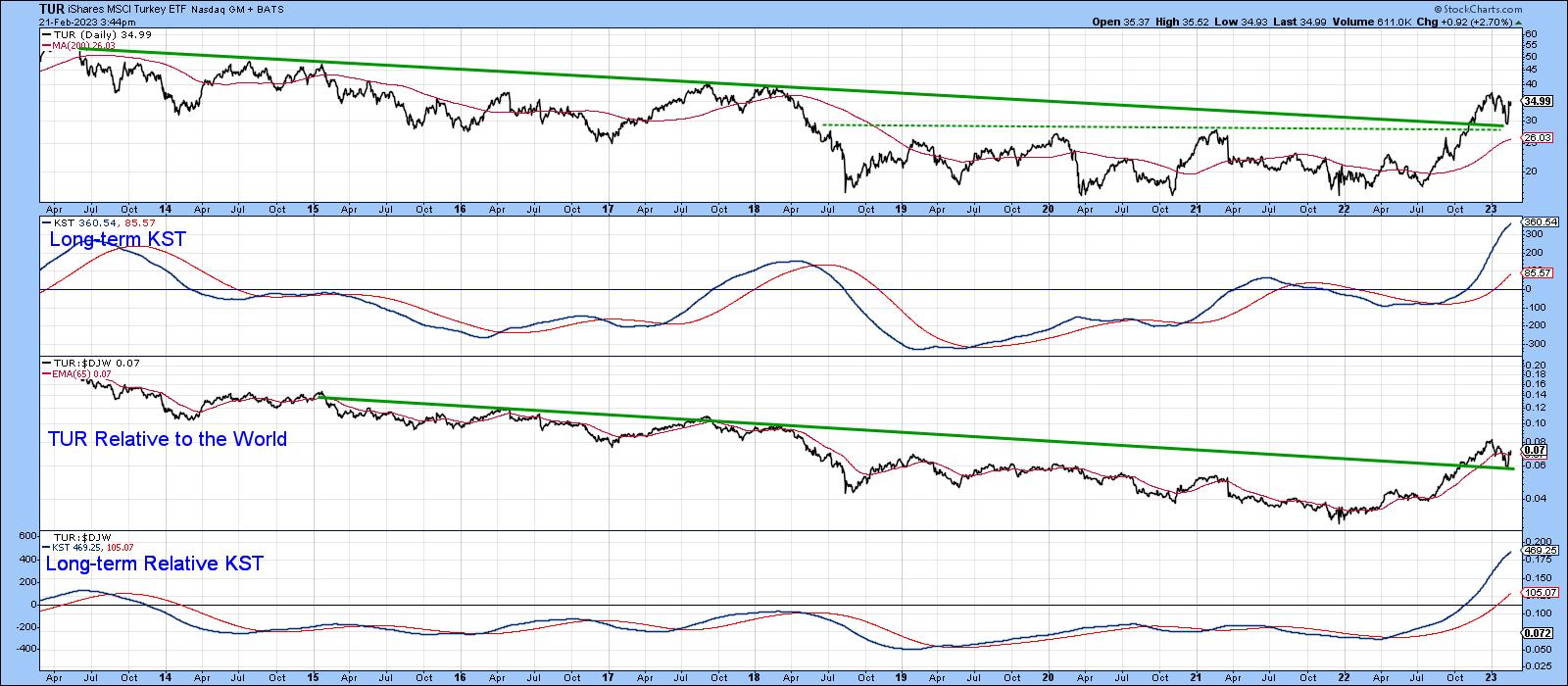This screenshot has width=1568, height=686.
Task: Select the iShares MSCI Turkey ETF title text
Action: [x=126, y=10]
